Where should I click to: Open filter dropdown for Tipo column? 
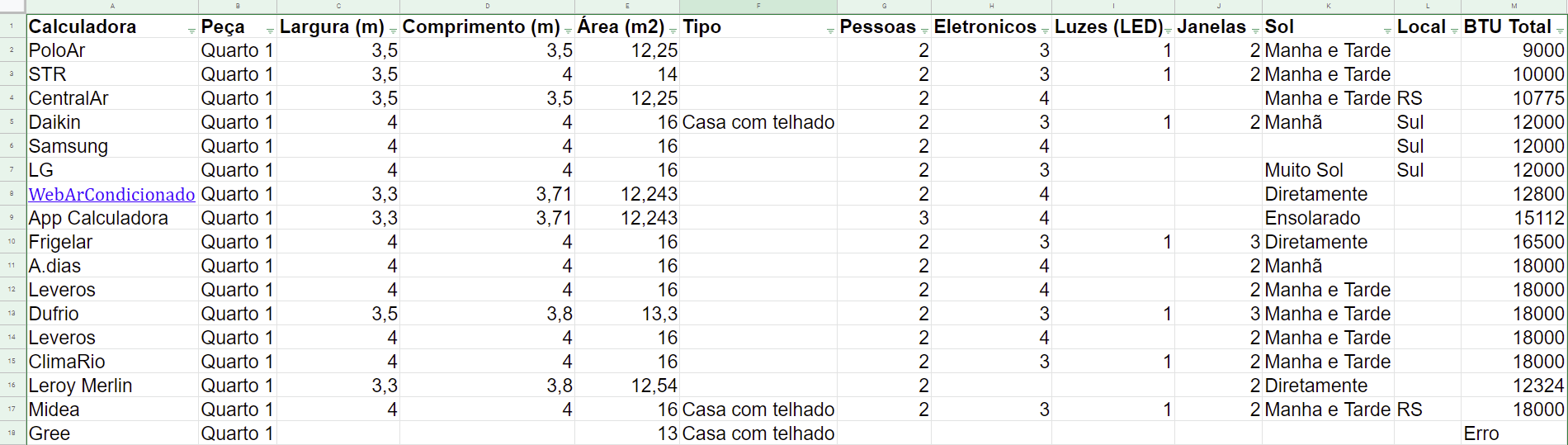(830, 31)
